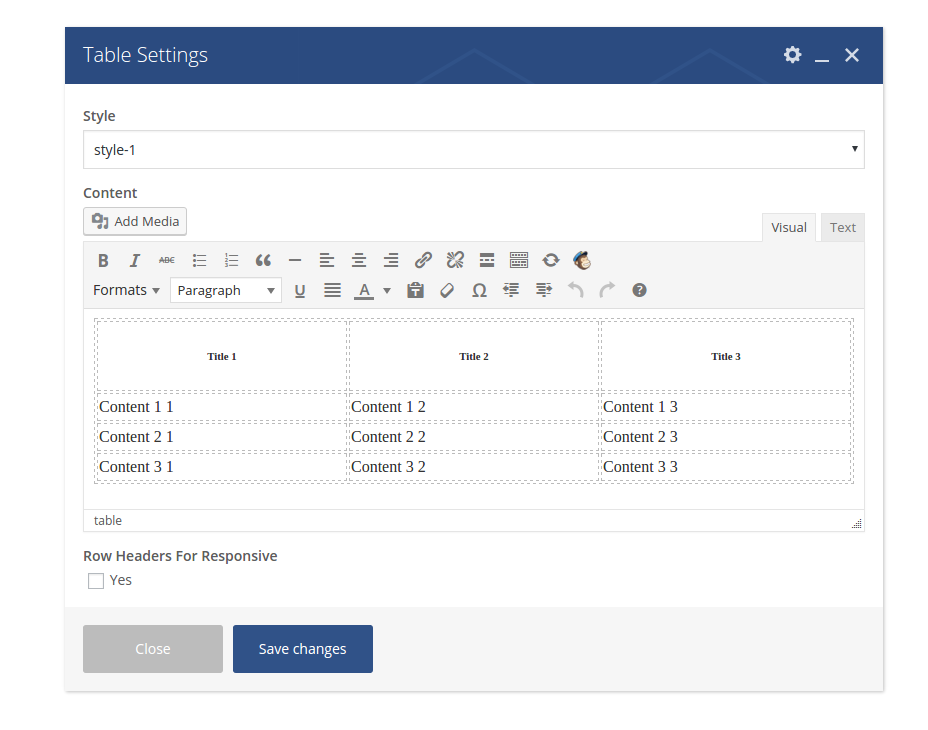Open the Paragraph format dropdown
928x730 pixels.
(x=226, y=290)
